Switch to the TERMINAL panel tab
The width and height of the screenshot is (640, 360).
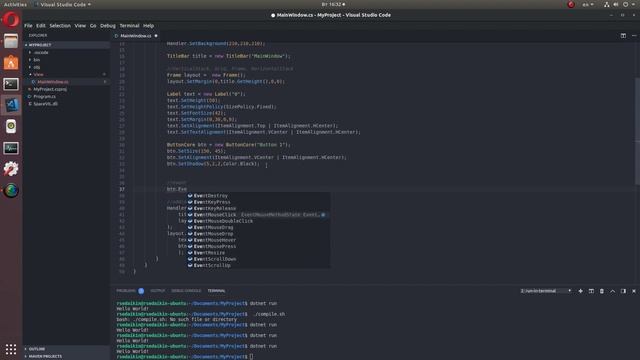point(216,291)
